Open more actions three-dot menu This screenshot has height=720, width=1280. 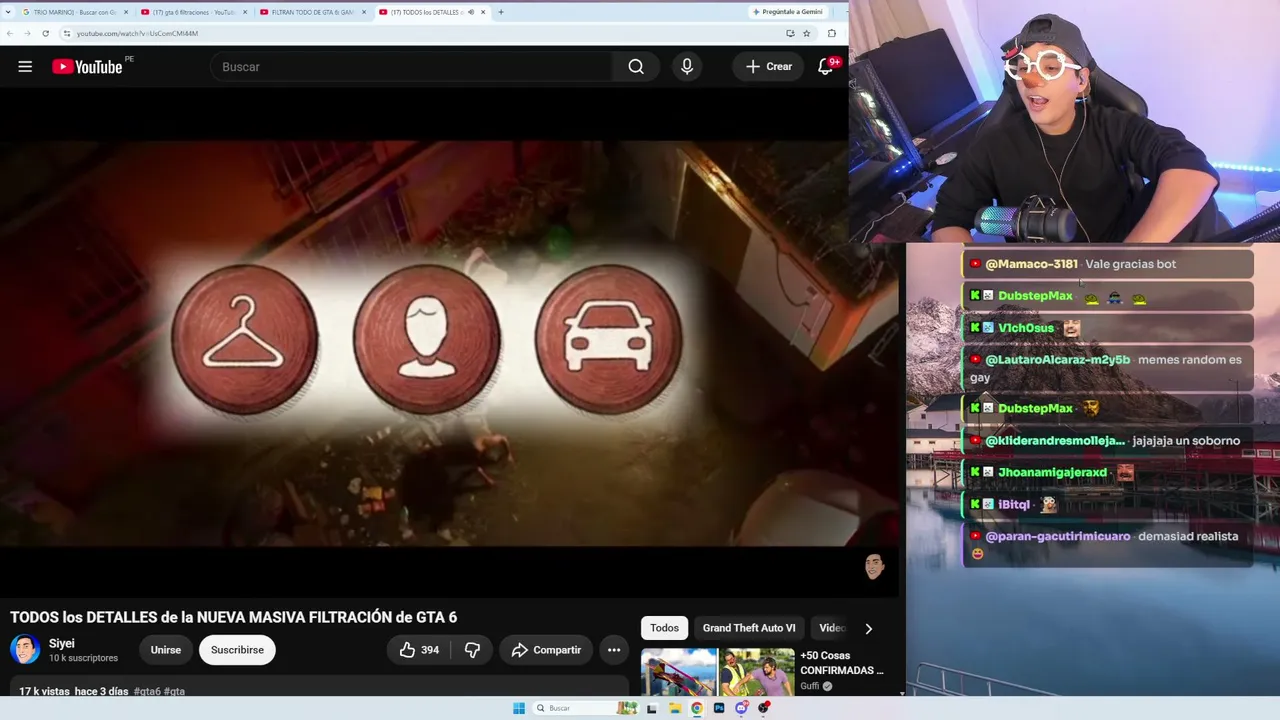click(614, 650)
